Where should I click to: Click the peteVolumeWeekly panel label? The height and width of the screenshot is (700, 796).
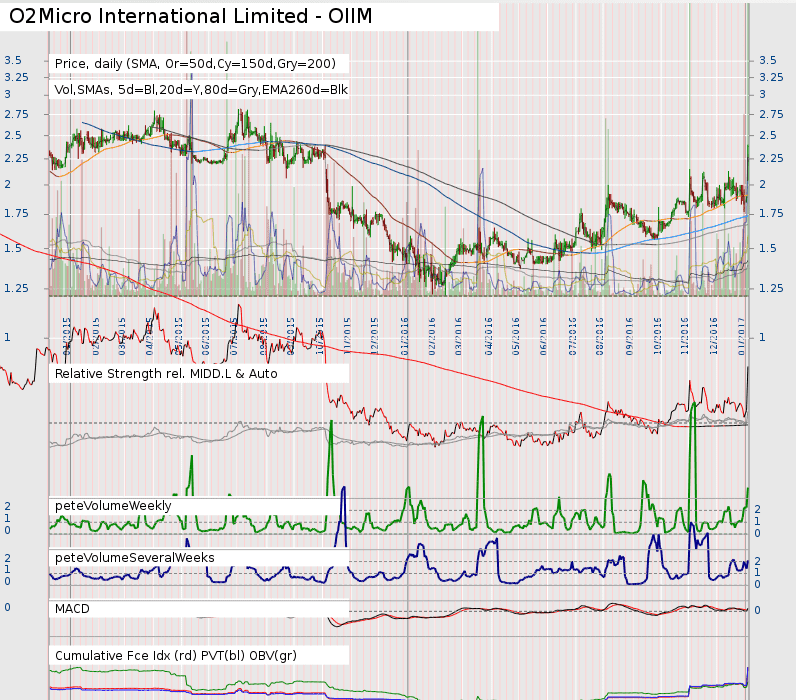point(113,506)
